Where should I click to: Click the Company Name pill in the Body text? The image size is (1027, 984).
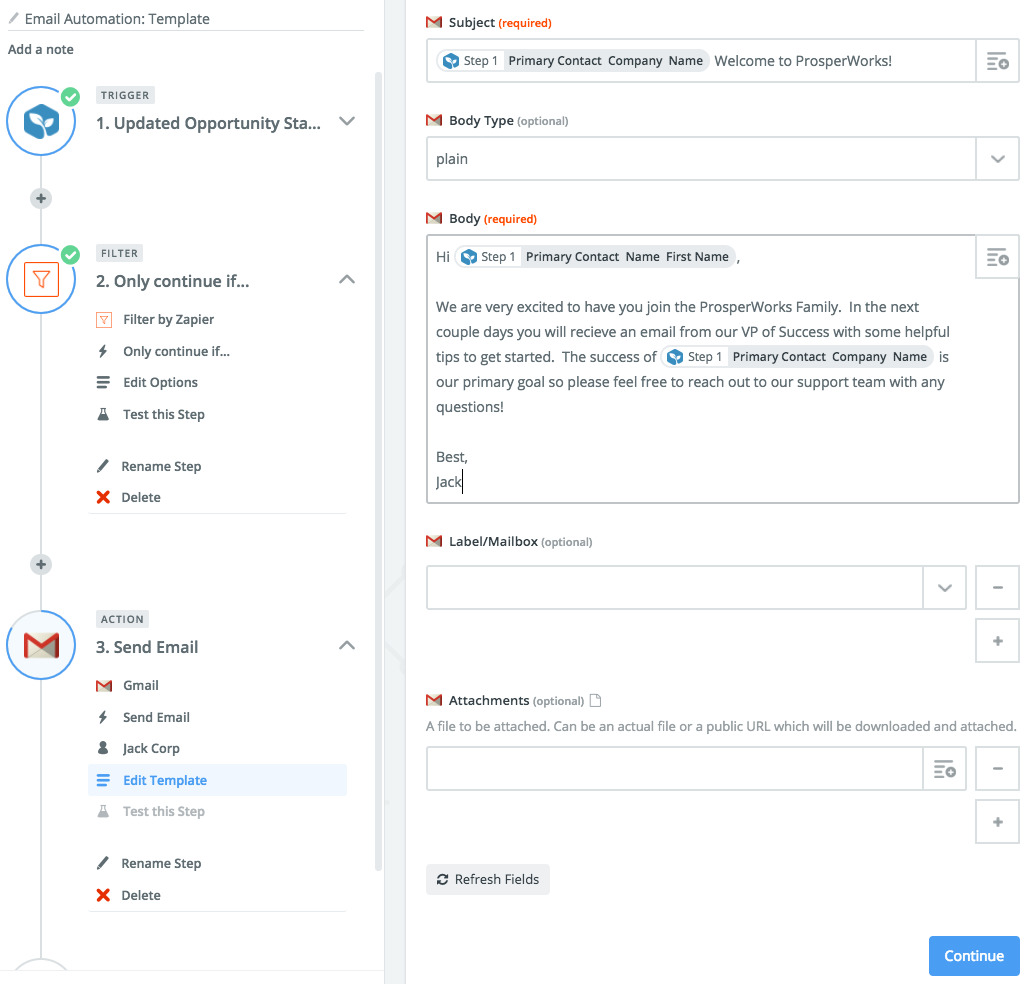pyautogui.click(x=797, y=357)
